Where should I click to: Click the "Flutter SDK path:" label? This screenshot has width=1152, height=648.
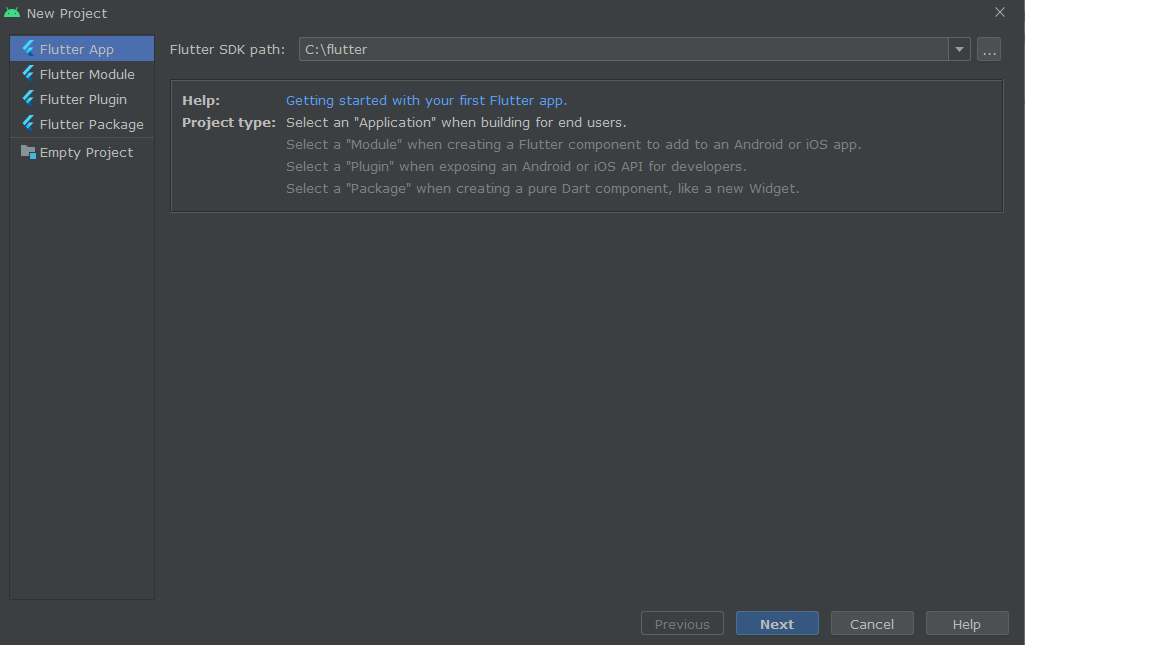coord(227,49)
